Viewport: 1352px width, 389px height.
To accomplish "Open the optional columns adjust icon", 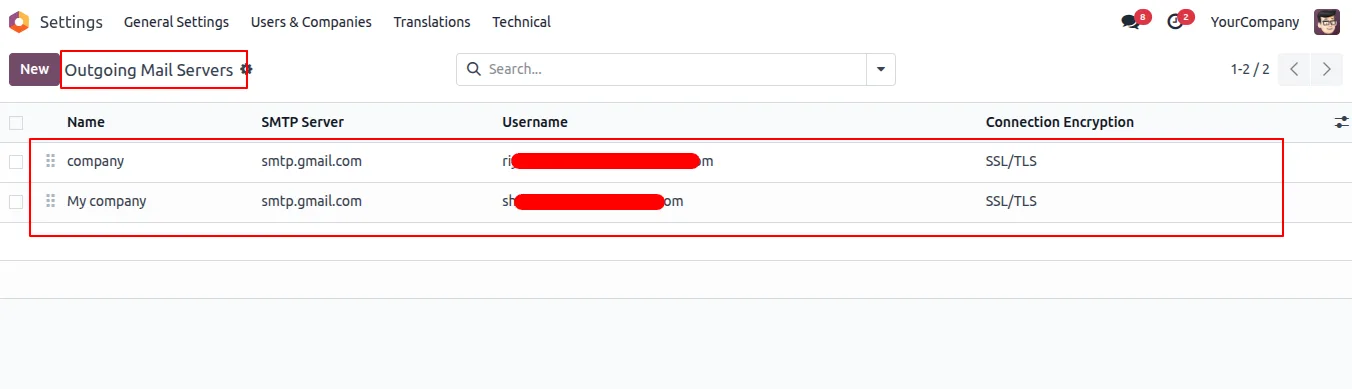I will click(x=1341, y=122).
